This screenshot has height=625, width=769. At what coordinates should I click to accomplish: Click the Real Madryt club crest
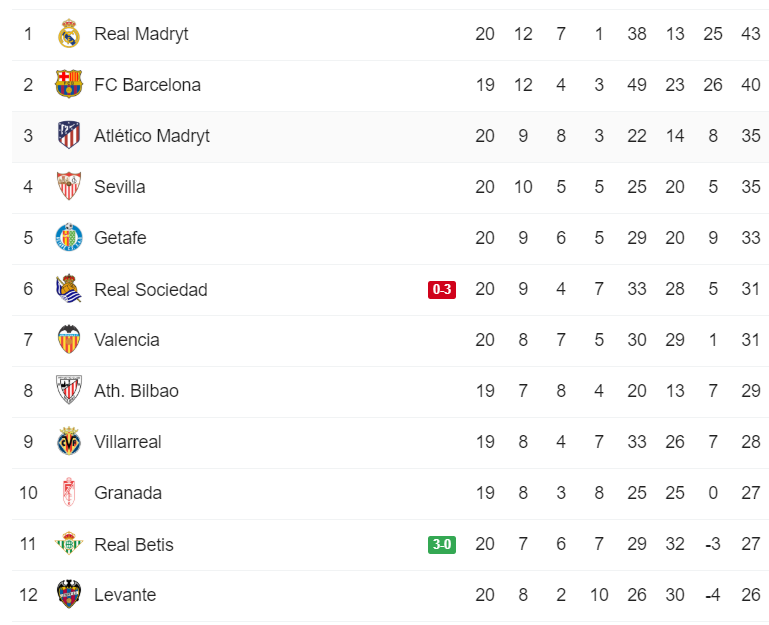click(68, 34)
